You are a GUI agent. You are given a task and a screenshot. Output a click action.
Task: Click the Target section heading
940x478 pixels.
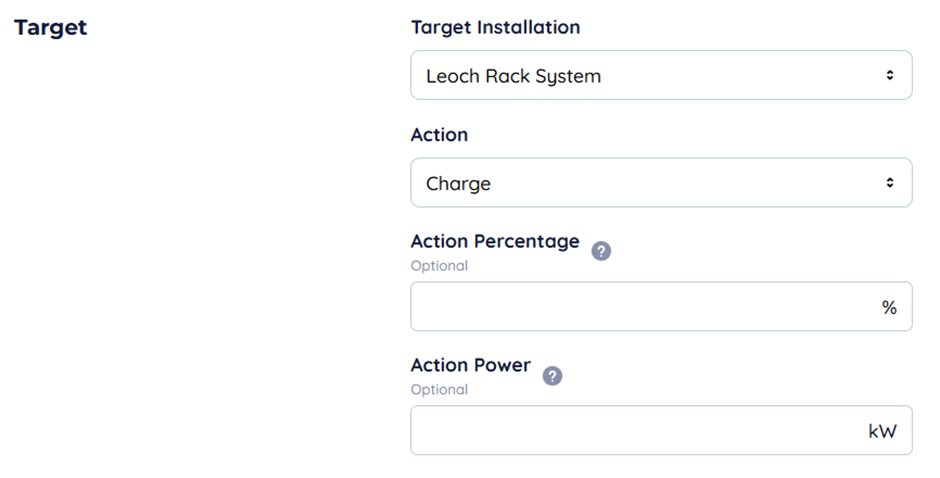pyautogui.click(x=50, y=27)
